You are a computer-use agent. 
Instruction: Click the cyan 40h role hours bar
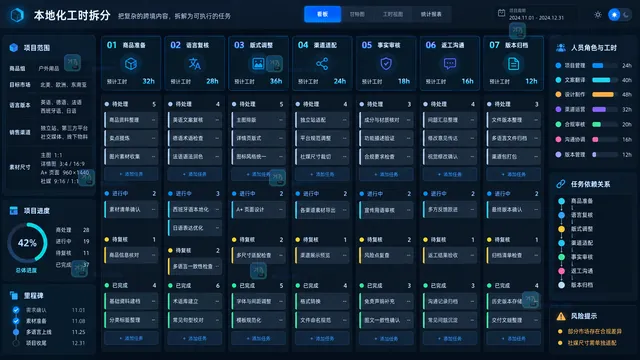pos(604,80)
